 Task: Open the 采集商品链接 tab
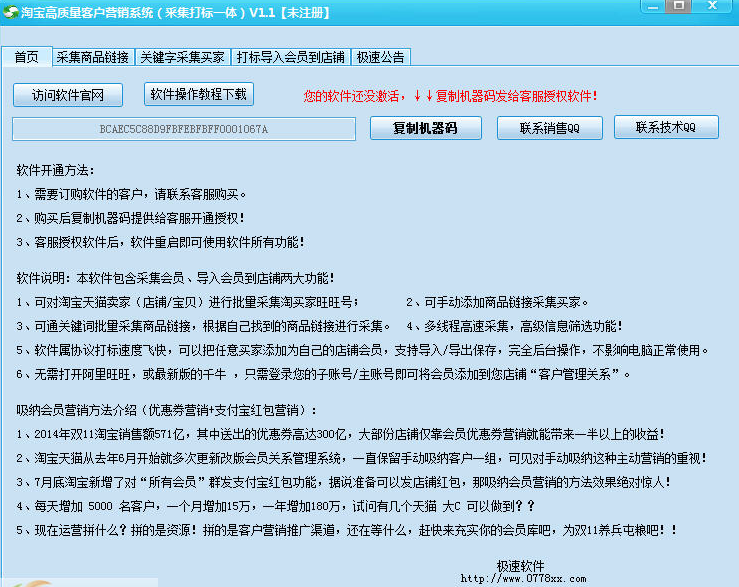point(93,57)
